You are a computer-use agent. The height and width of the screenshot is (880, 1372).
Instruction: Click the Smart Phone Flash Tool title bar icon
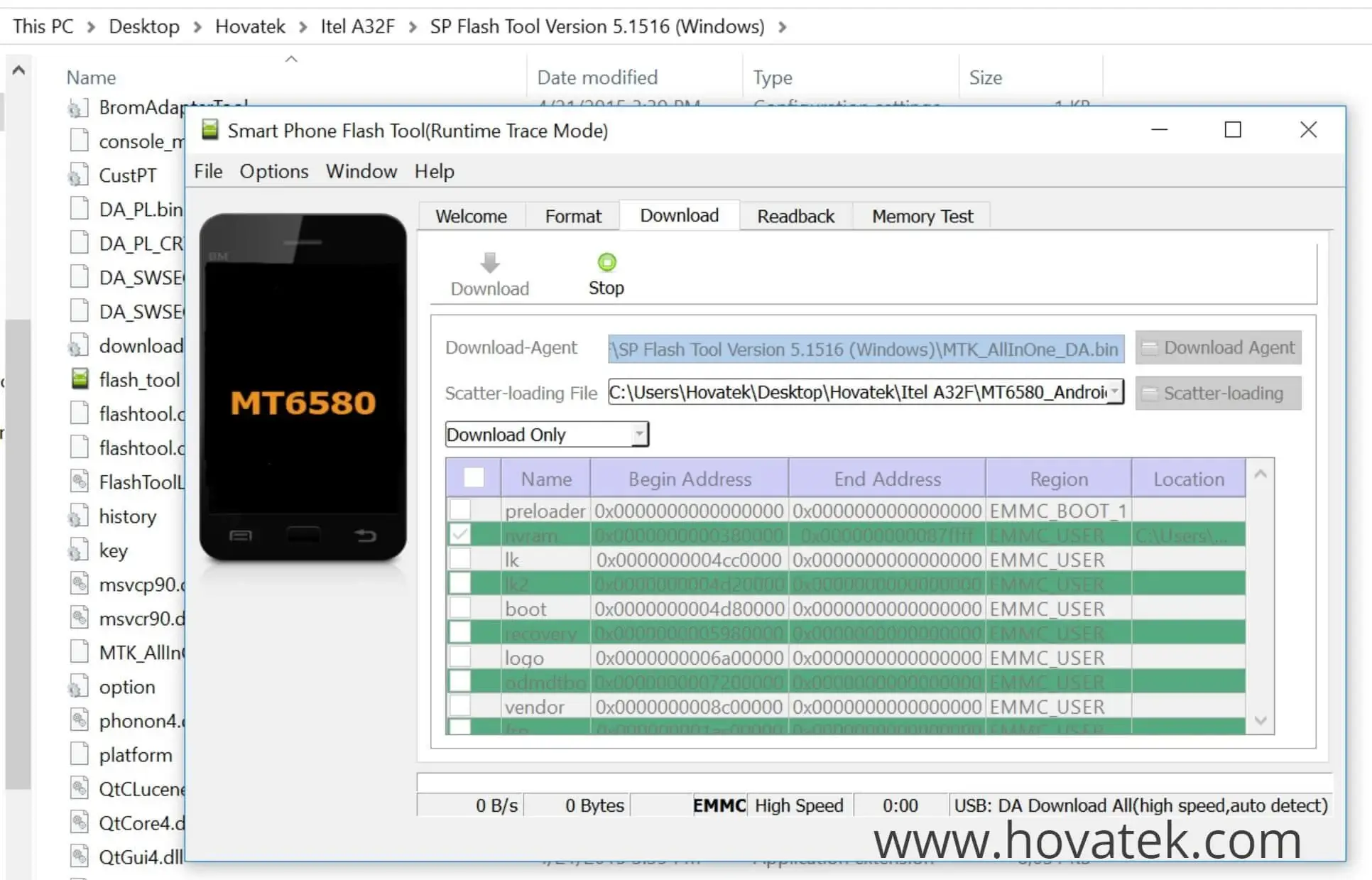coord(209,131)
